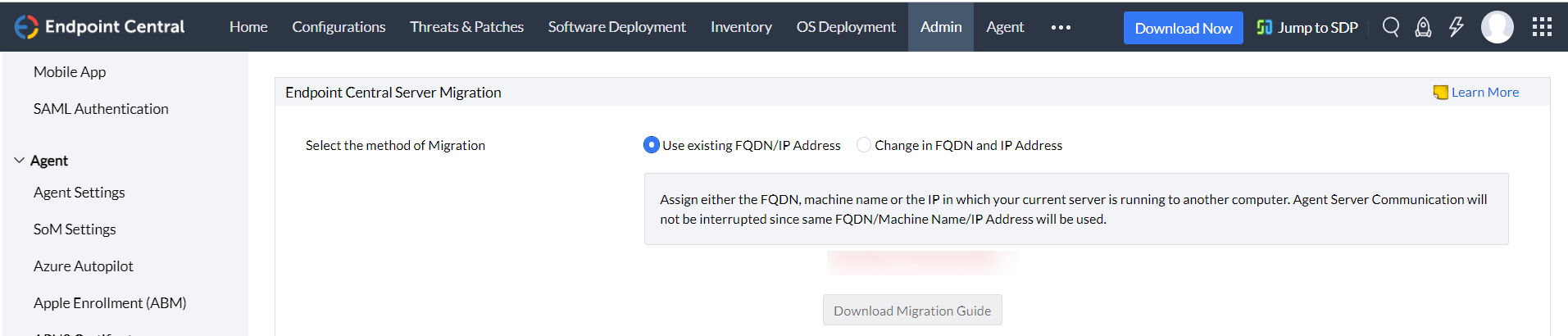Image resolution: width=1568 pixels, height=336 pixels.
Task: Select SAML Authentication in sidebar
Action: [101, 109]
